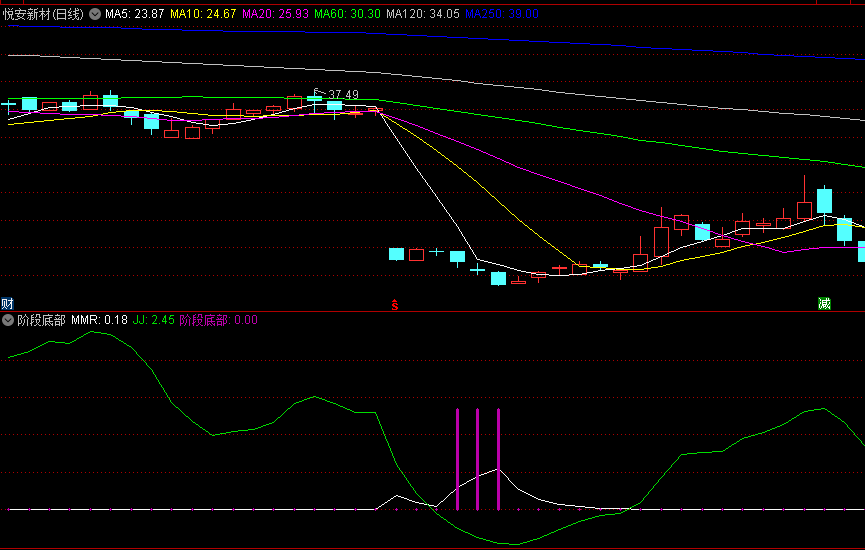The image size is (865, 550).
Task: Select the magenta 阶段底部: 0.00 value
Action: click(x=218, y=320)
